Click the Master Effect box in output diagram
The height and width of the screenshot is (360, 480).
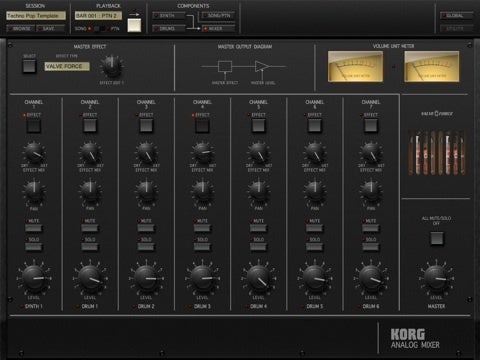(225, 66)
